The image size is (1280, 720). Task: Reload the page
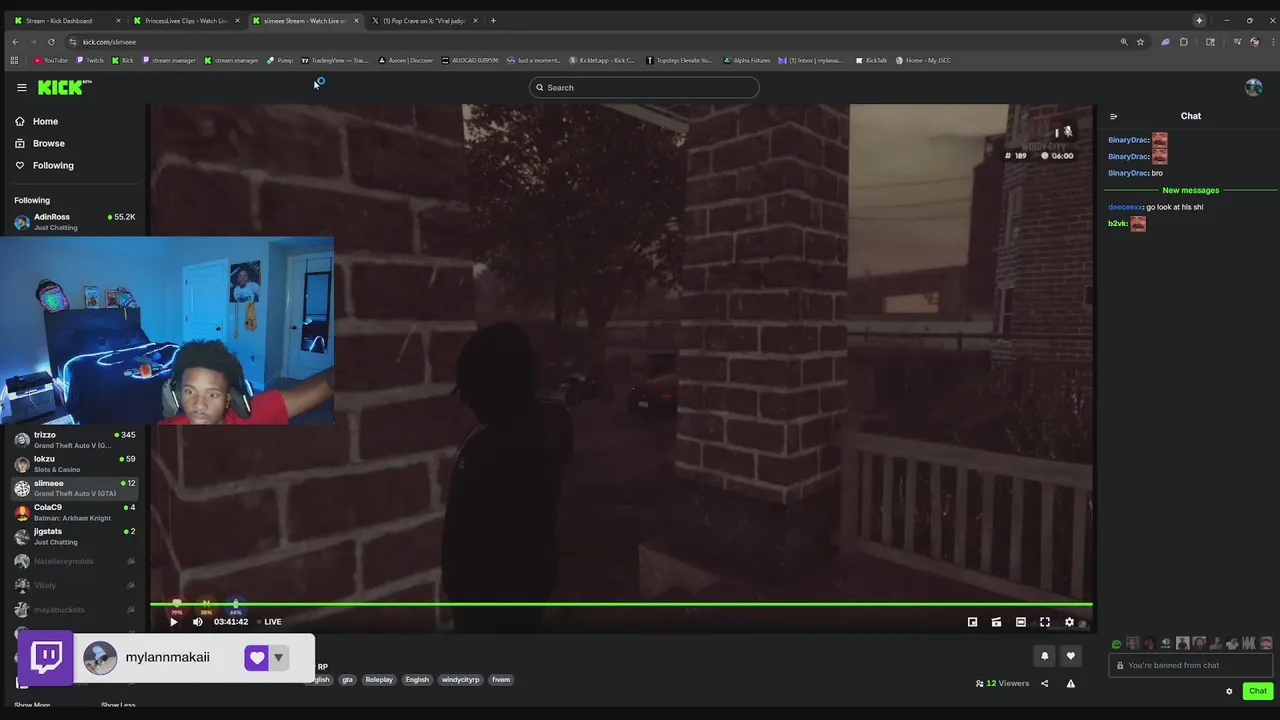(x=51, y=42)
